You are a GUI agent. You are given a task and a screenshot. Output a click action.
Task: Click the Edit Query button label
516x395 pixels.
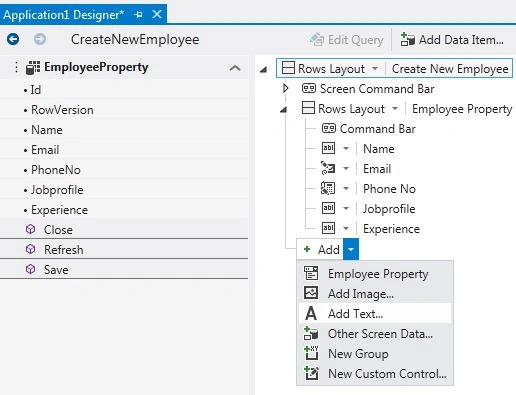(x=356, y=40)
